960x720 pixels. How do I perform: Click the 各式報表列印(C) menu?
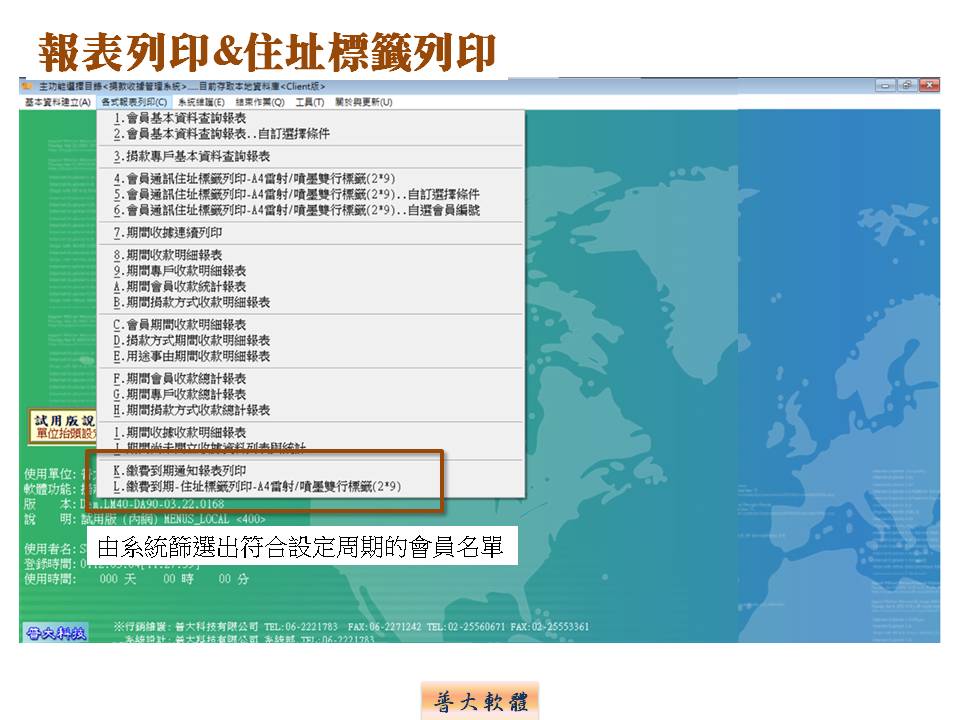[x=133, y=102]
